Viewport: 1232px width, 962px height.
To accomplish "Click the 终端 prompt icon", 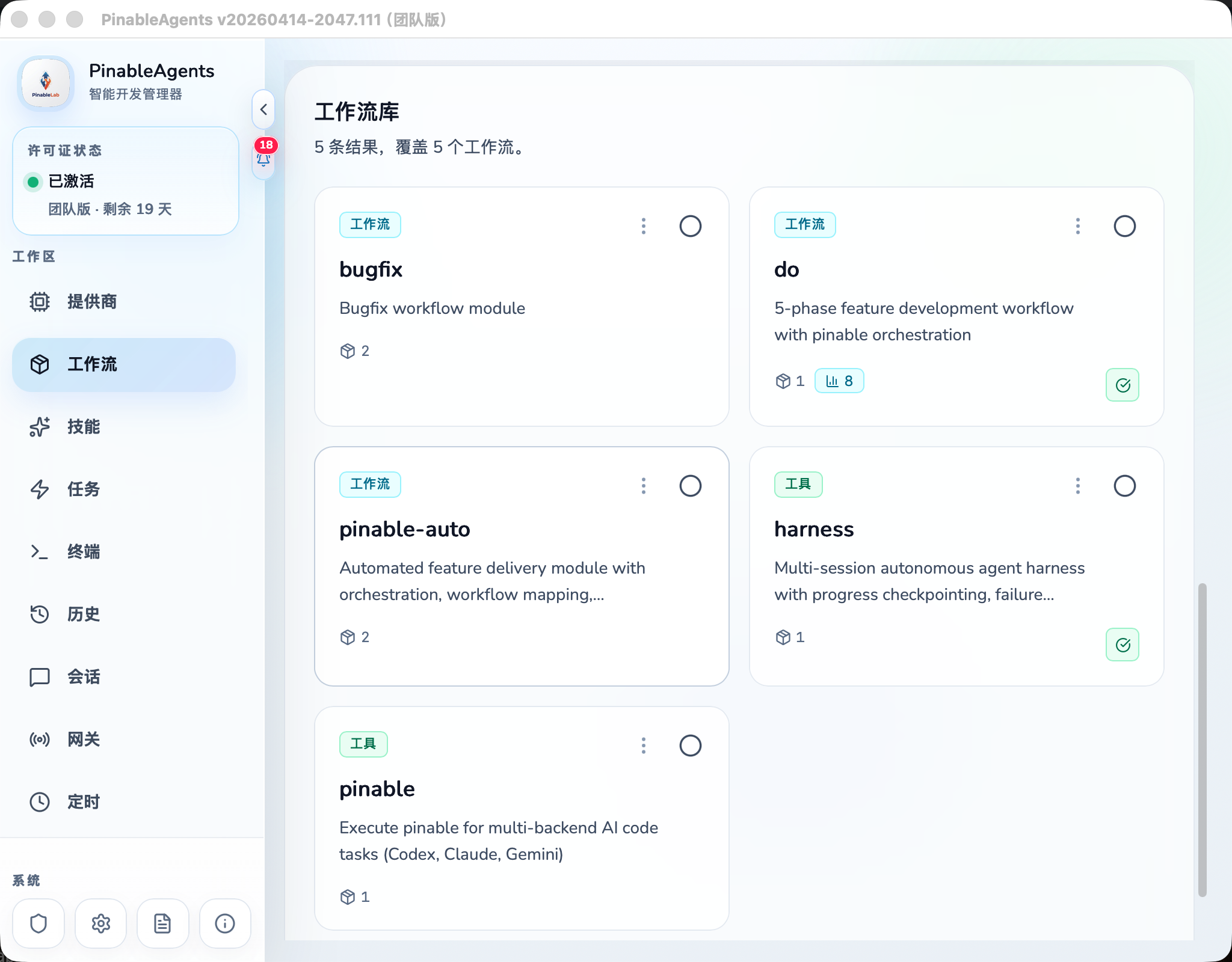I will [x=40, y=552].
